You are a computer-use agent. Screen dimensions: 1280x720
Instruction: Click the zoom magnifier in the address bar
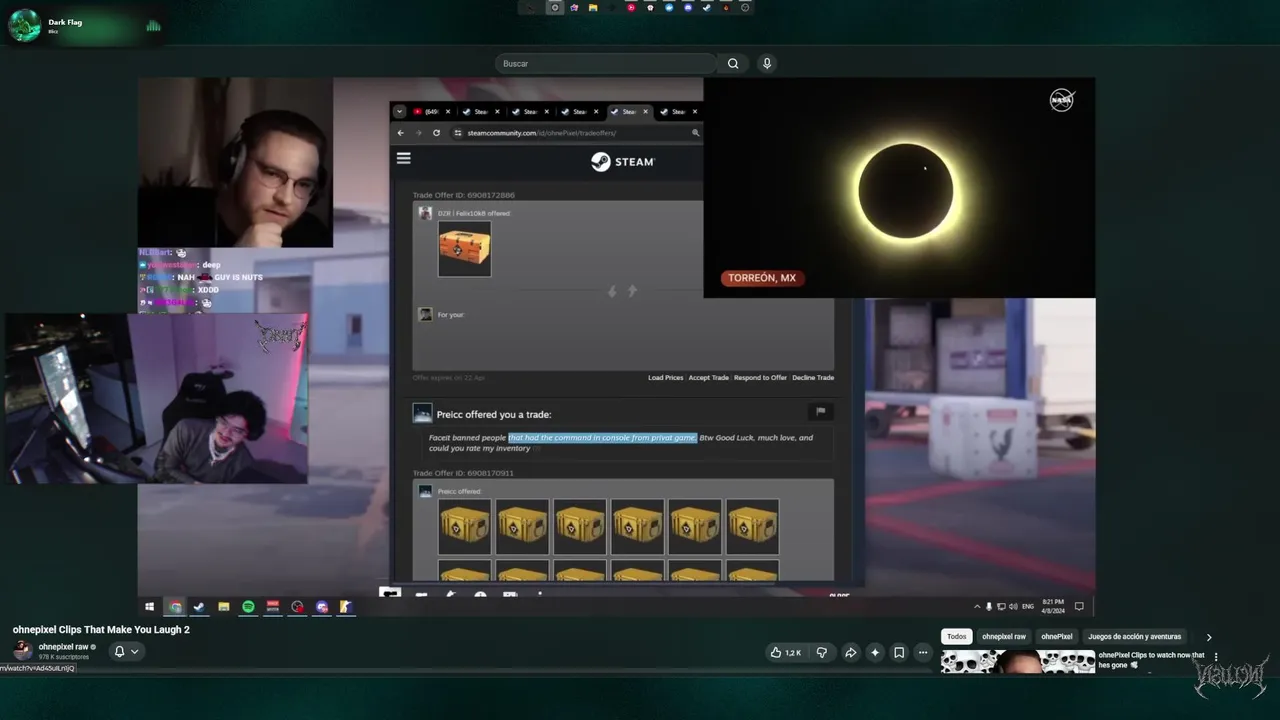[696, 133]
